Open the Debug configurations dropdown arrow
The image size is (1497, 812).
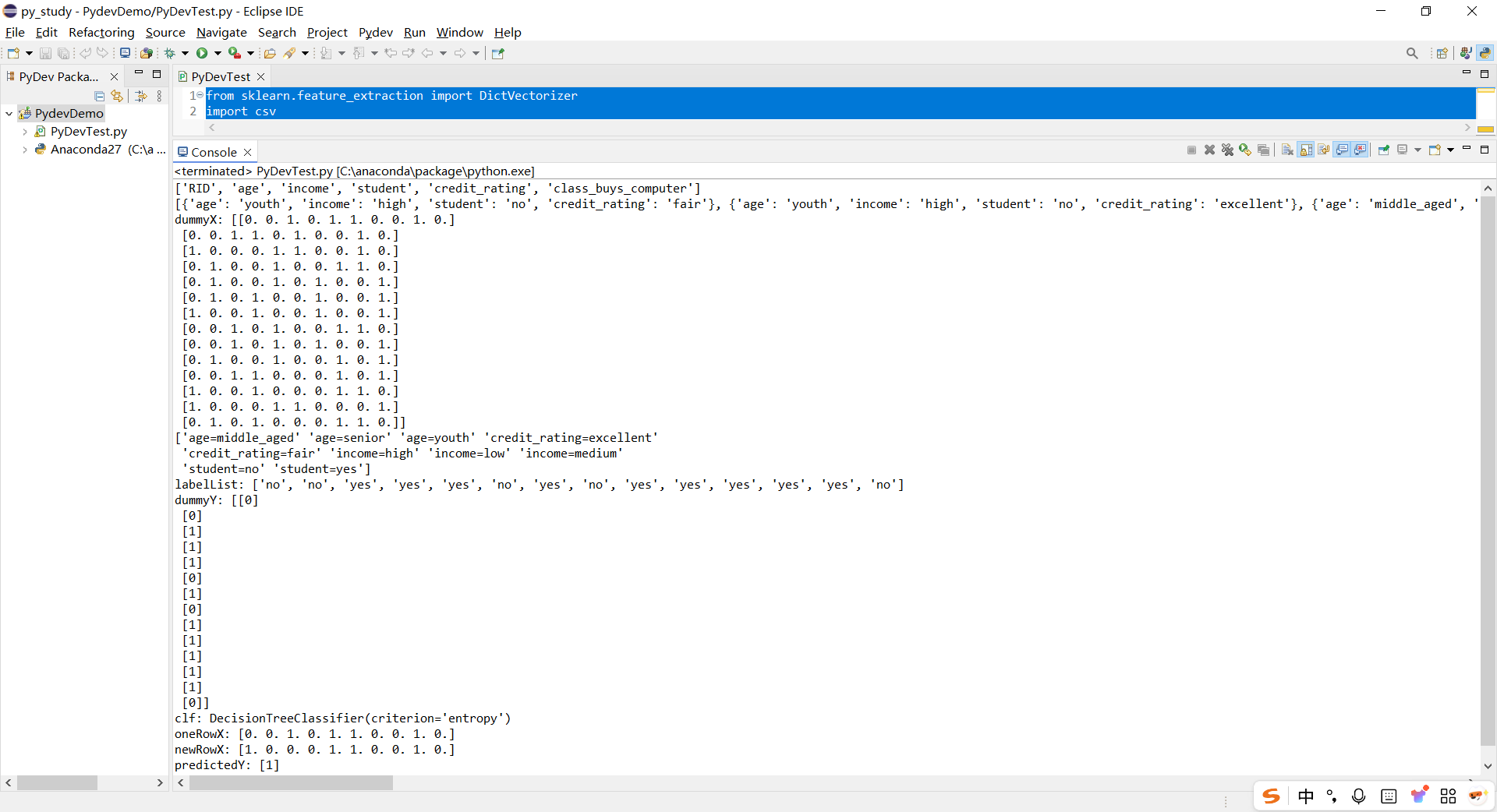click(186, 53)
